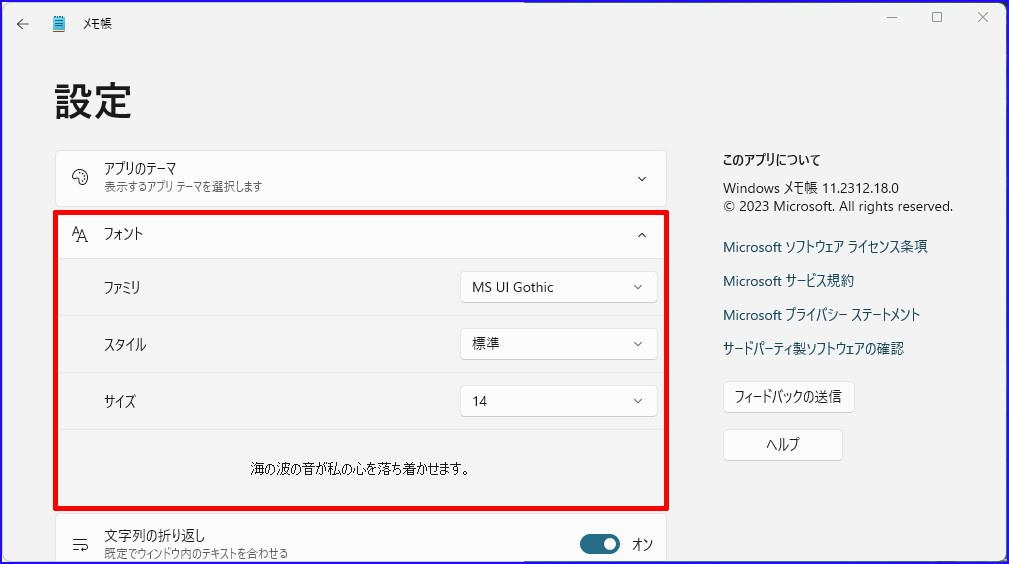Click the ファミリ label
Image resolution: width=1009 pixels, height=564 pixels.
coord(122,287)
